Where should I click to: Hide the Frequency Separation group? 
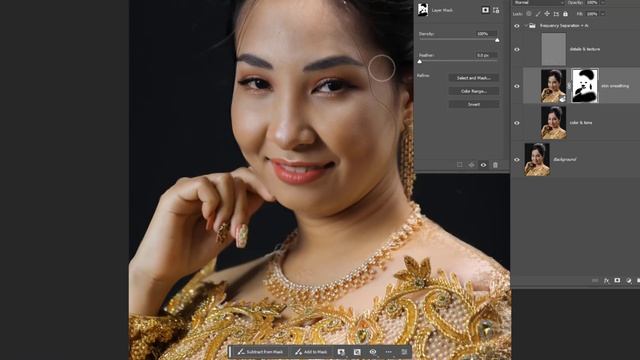click(x=517, y=26)
